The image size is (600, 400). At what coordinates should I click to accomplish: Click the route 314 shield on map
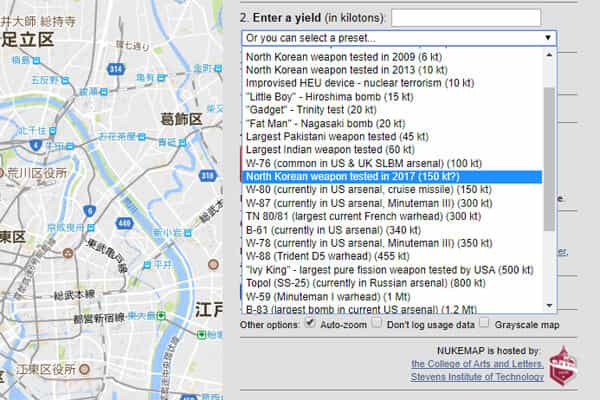116,69
